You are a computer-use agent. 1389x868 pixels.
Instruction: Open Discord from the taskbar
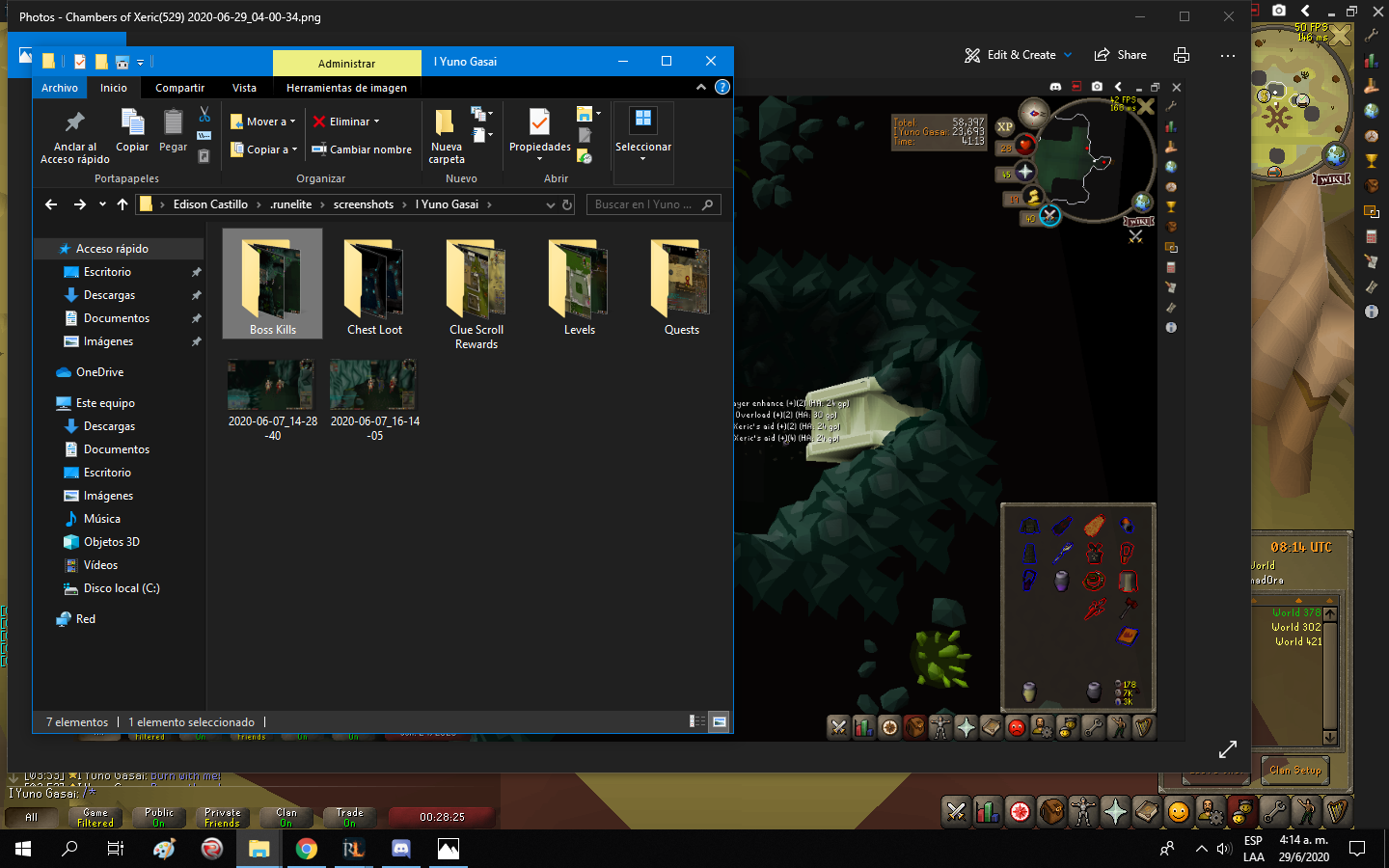tap(400, 849)
